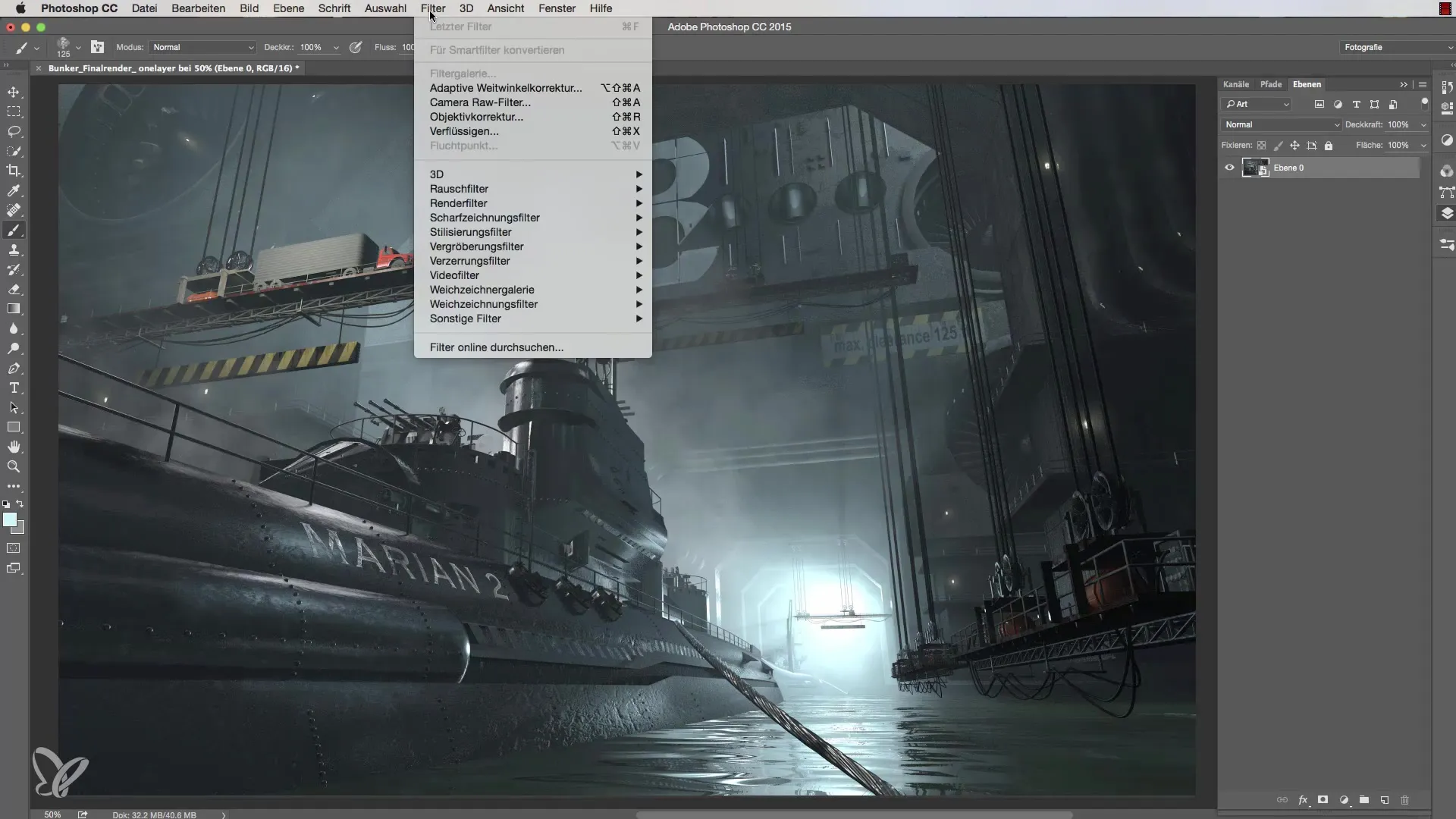Open Renderfilter submenu
Image resolution: width=1456 pixels, height=819 pixels.
tap(533, 203)
